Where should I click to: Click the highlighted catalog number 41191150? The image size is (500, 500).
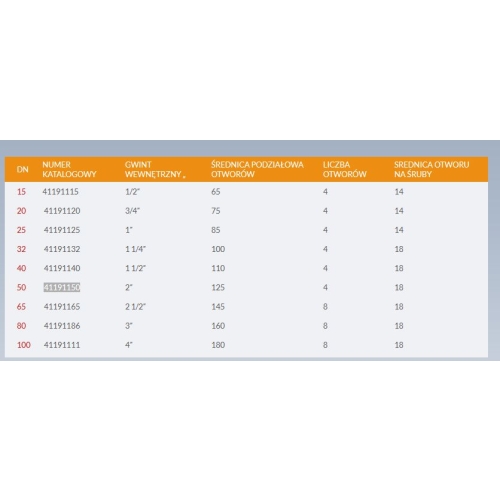(62, 287)
